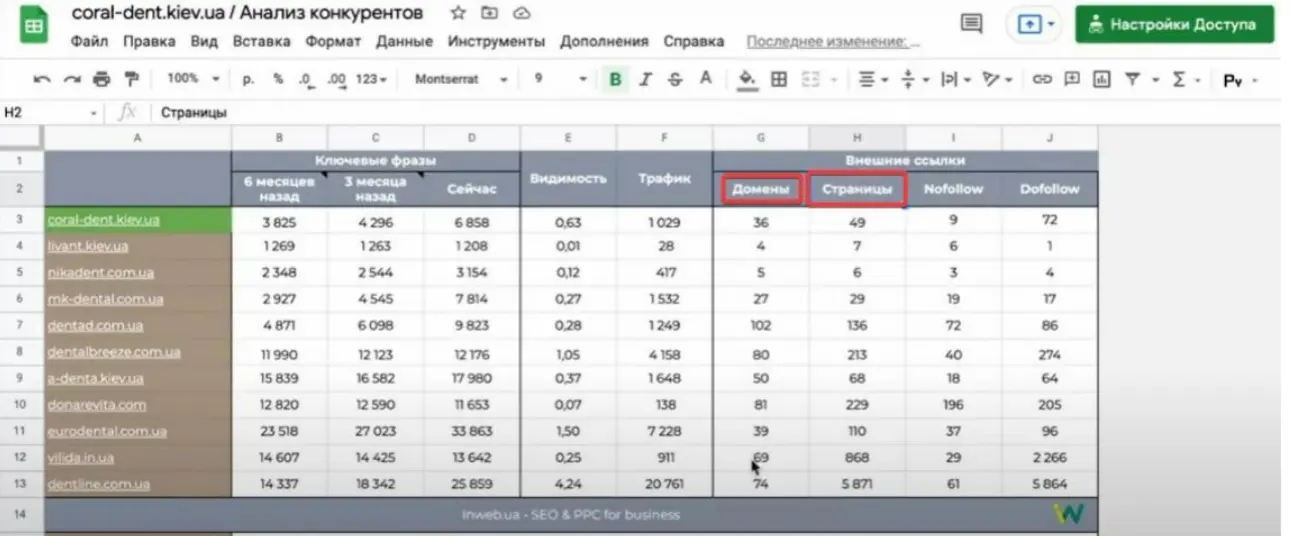The width and height of the screenshot is (1291, 536).
Task: Open the Вставка menu
Action: pyautogui.click(x=261, y=41)
